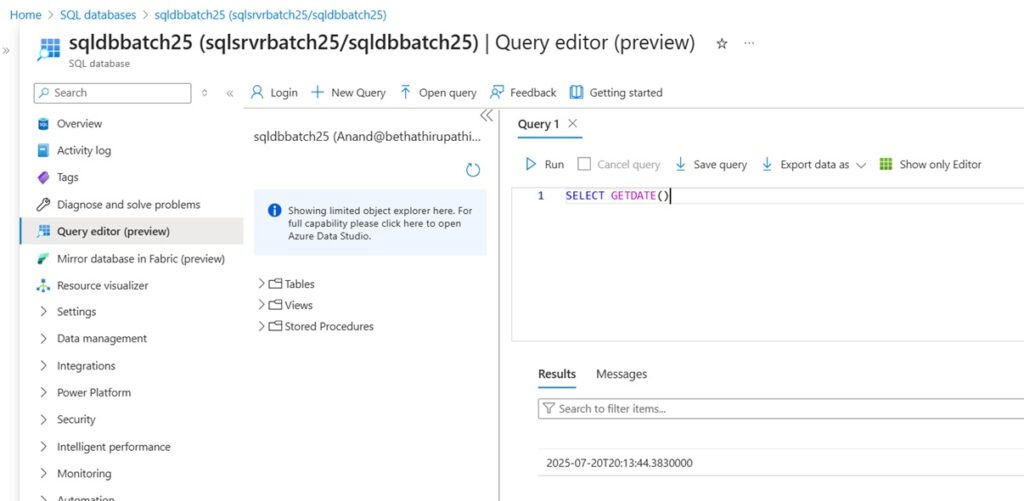The image size is (1024, 501).
Task: Click the green Show only Editor grid icon
Action: point(886,164)
